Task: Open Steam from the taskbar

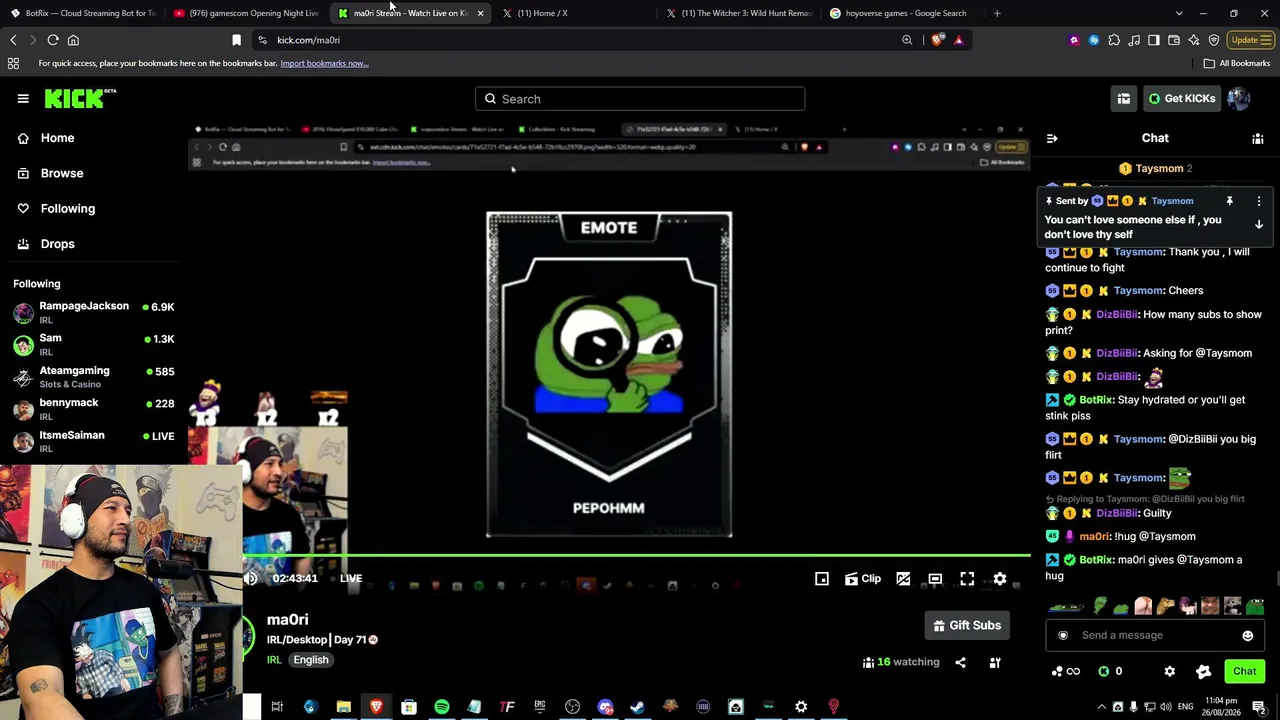Action: (637, 707)
